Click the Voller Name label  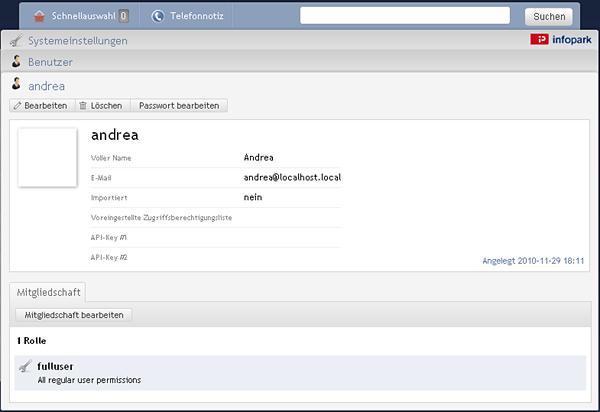click(111, 158)
